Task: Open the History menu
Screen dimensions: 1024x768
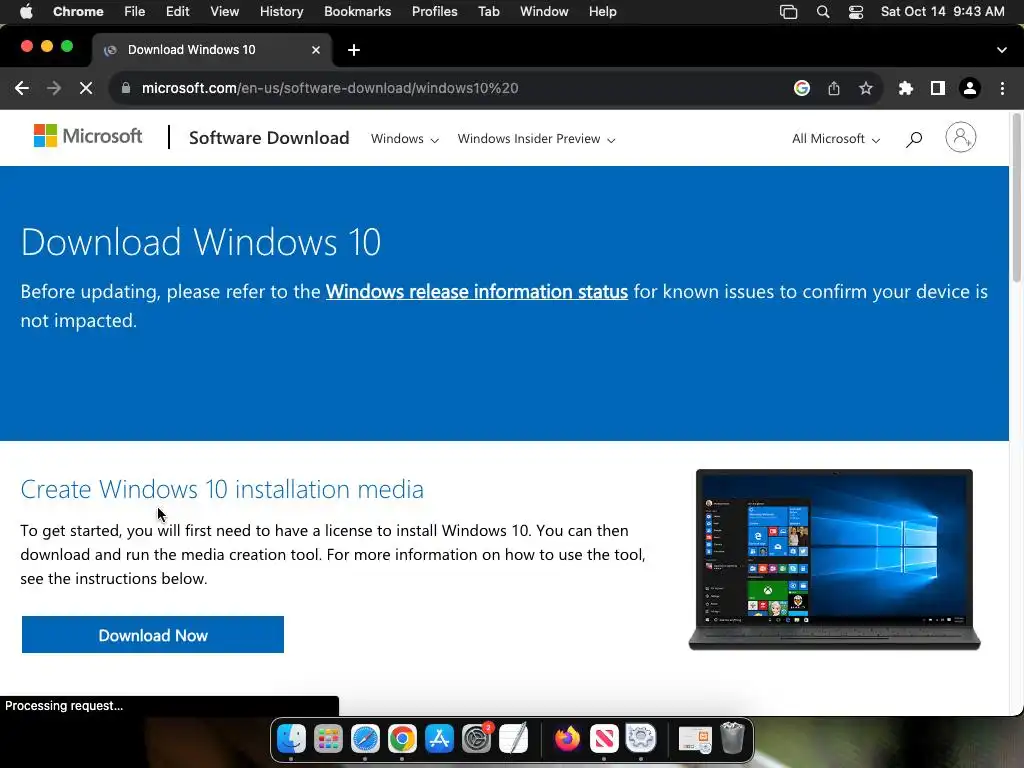Action: 281,12
